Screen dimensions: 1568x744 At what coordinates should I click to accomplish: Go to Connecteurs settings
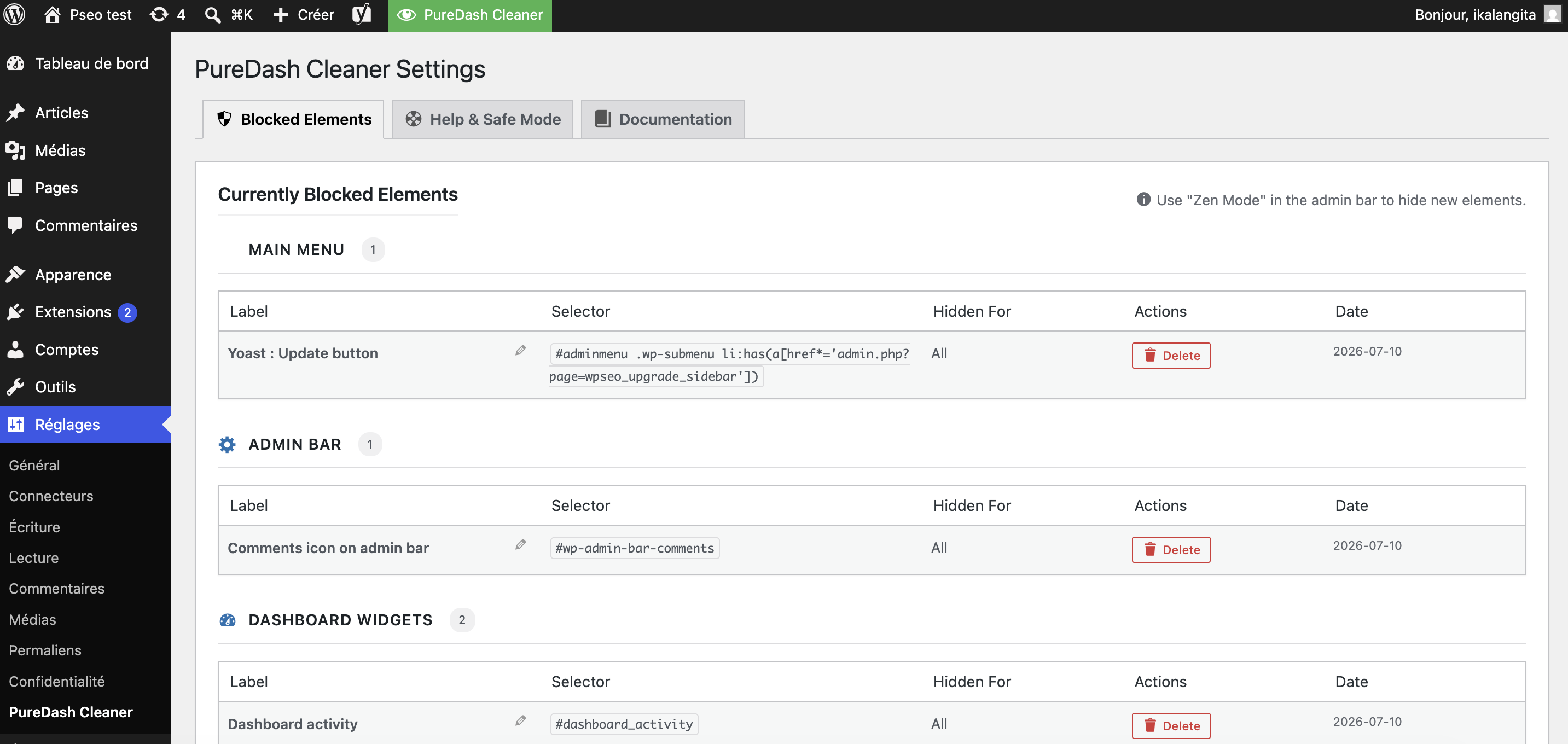click(51, 496)
